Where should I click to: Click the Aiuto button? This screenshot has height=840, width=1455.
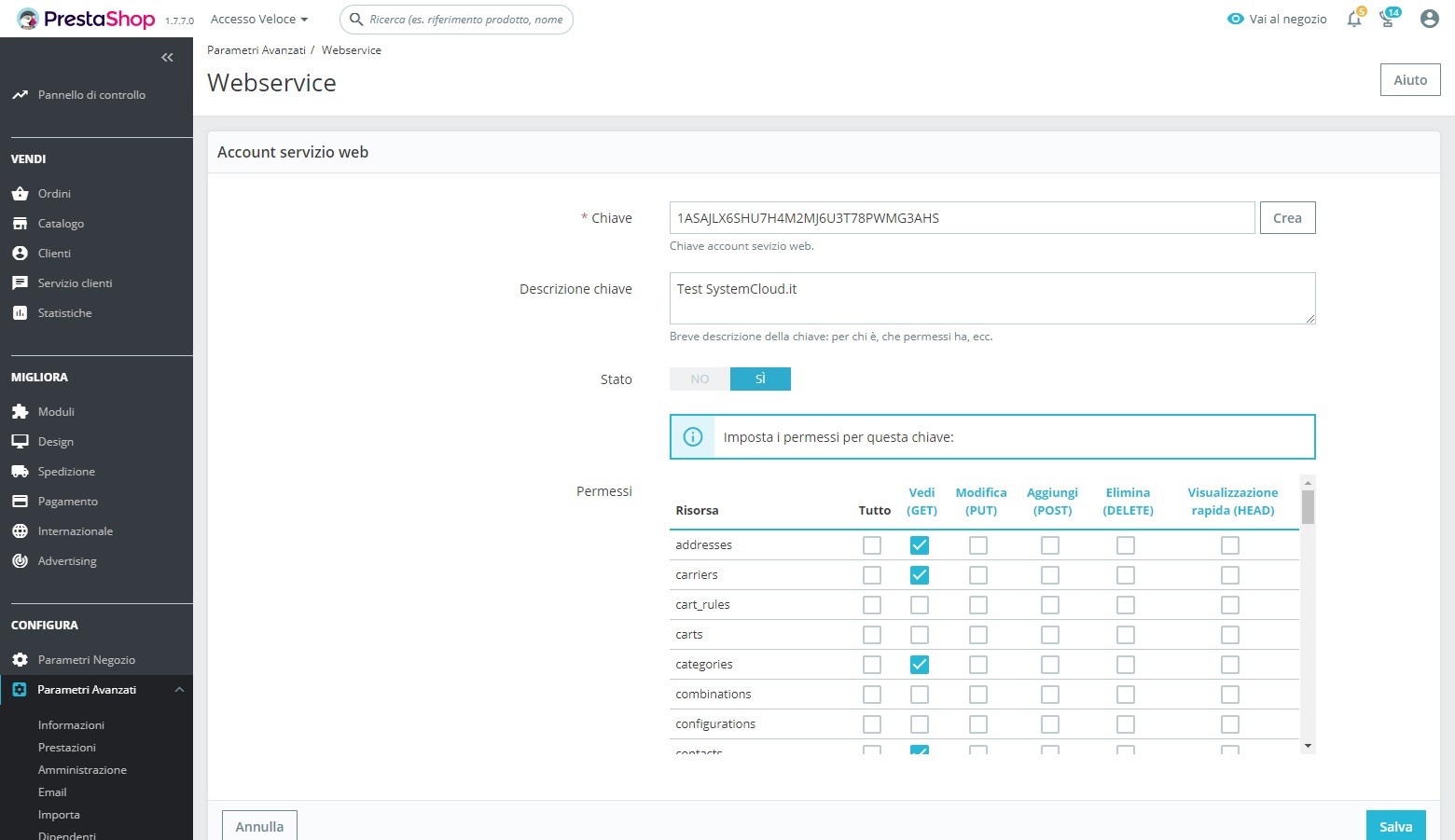pos(1410,80)
